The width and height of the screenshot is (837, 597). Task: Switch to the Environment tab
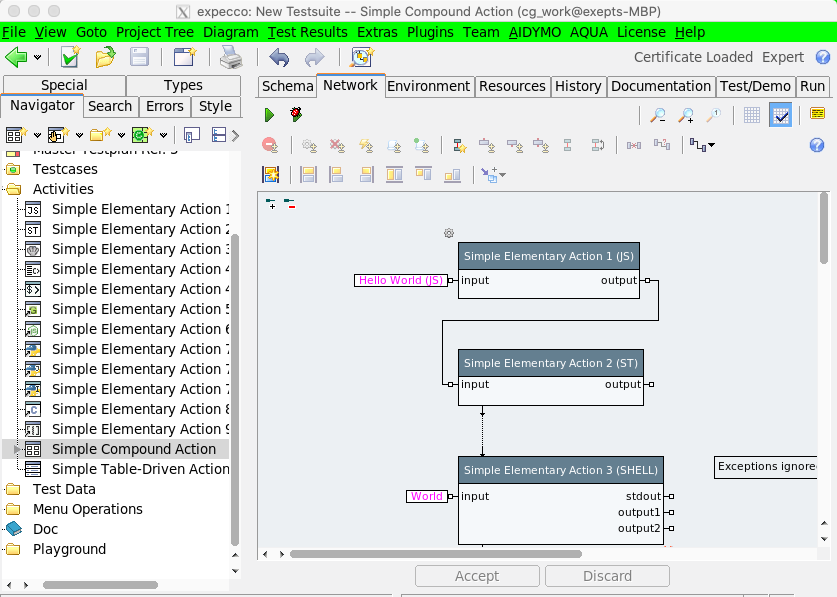(430, 86)
